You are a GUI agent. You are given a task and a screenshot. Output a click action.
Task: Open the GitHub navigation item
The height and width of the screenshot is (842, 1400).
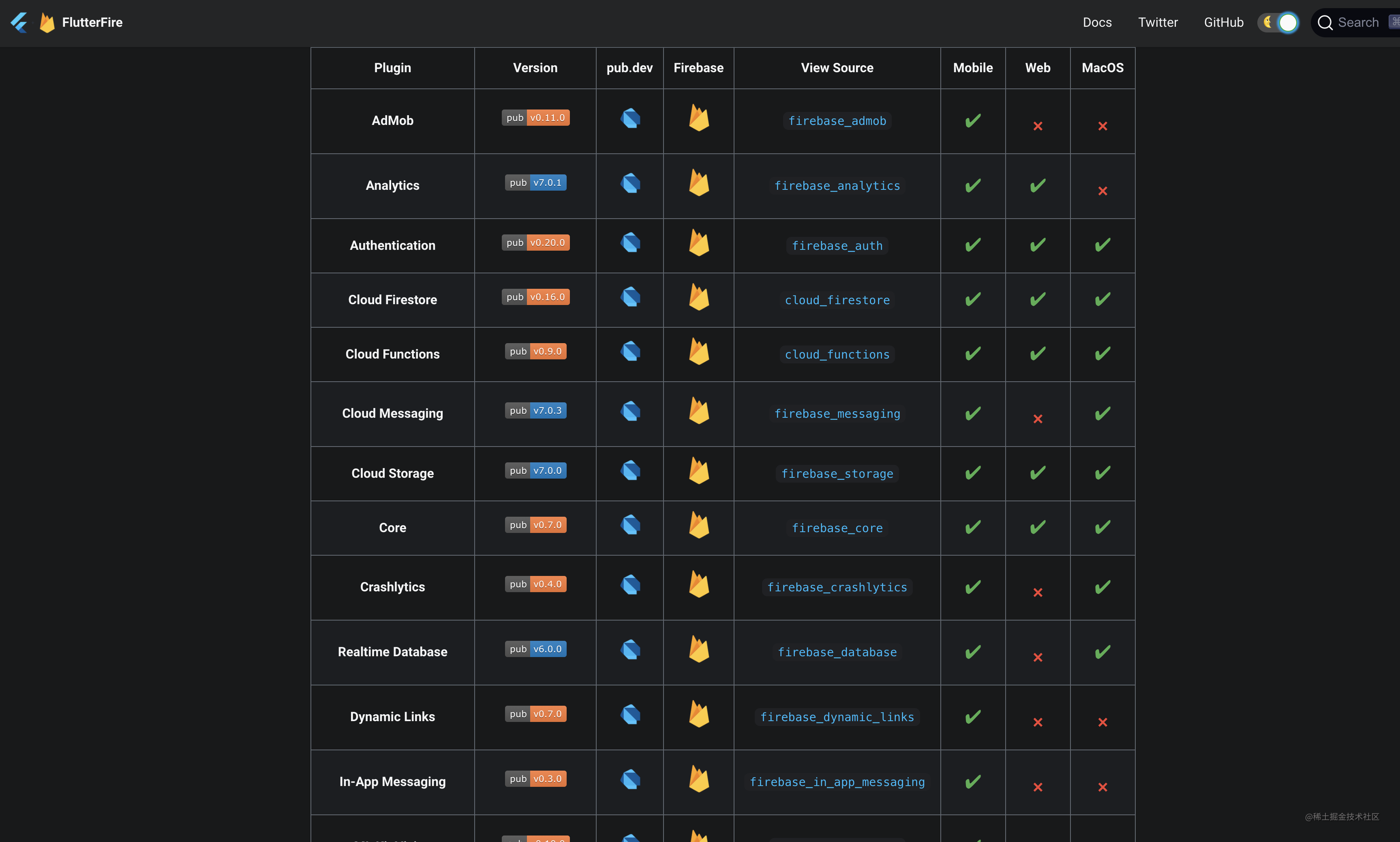(x=1224, y=23)
